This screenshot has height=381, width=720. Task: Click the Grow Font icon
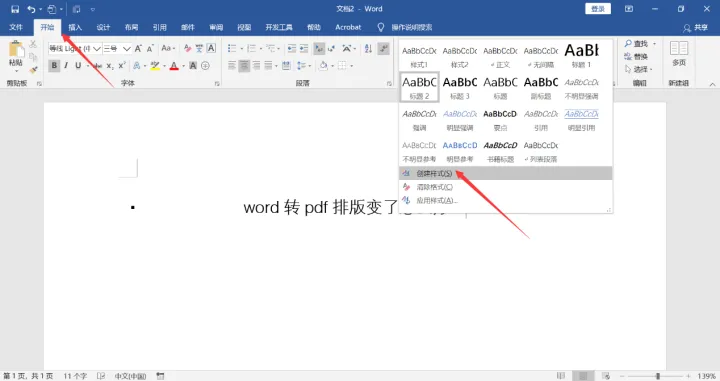(x=138, y=48)
